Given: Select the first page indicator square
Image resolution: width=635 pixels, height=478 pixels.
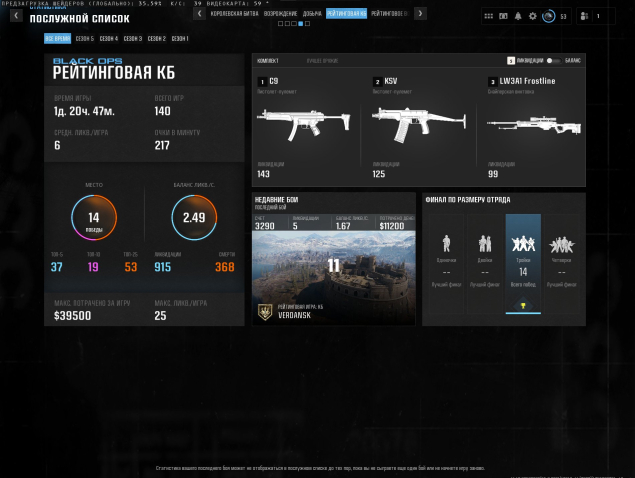Looking at the screenshot, I should pos(280,23).
